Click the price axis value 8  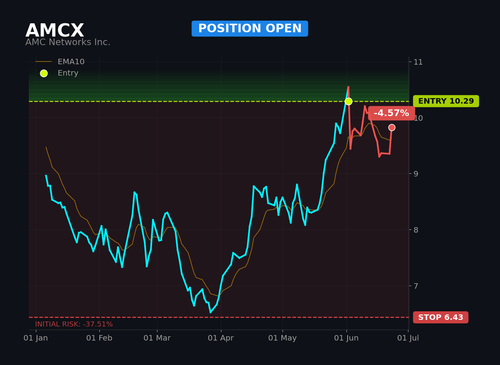[416, 230]
